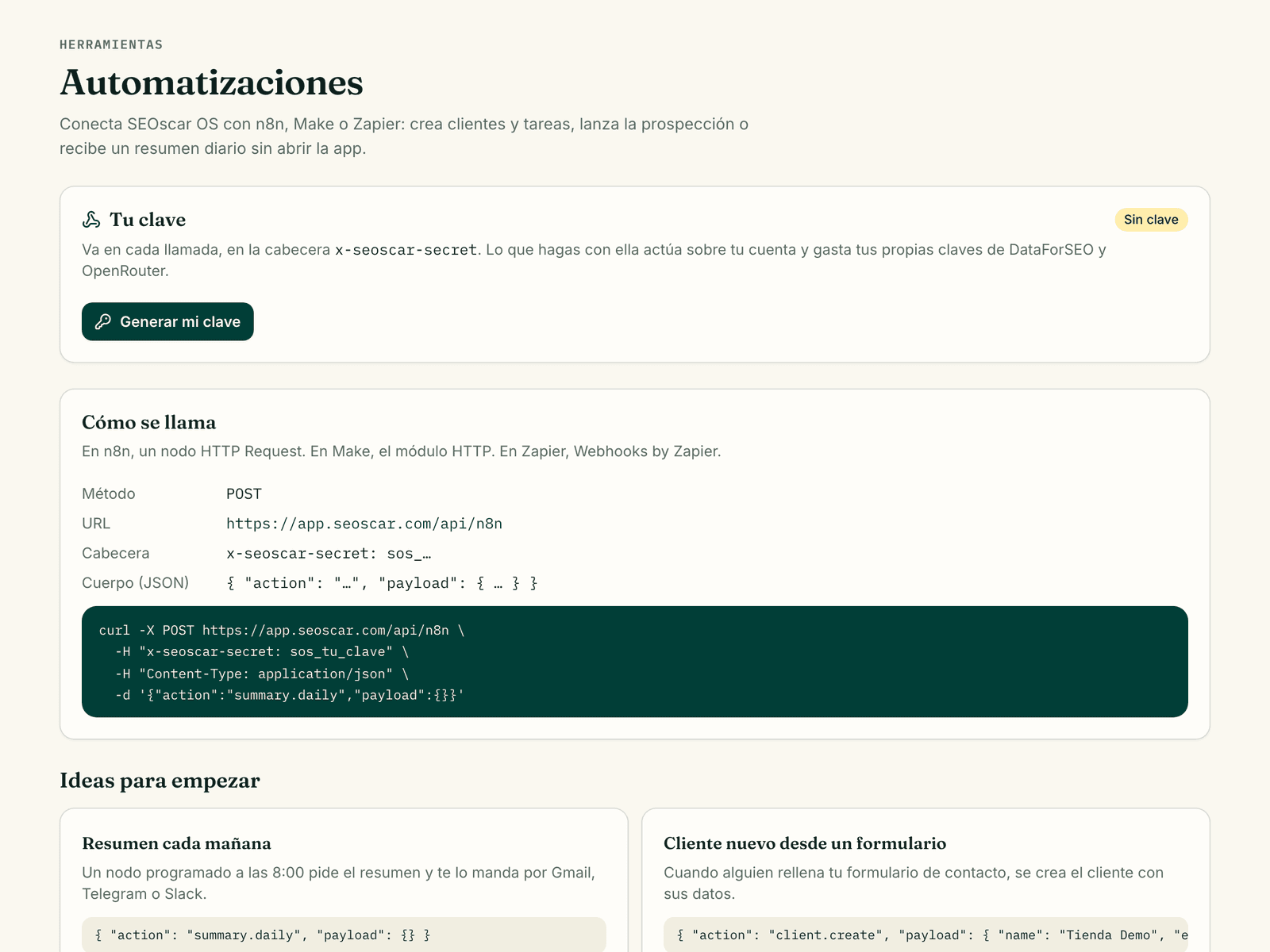Click the inline x-seoscar-secret code in Tu clave
This screenshot has height=952, width=1270.
point(406,250)
